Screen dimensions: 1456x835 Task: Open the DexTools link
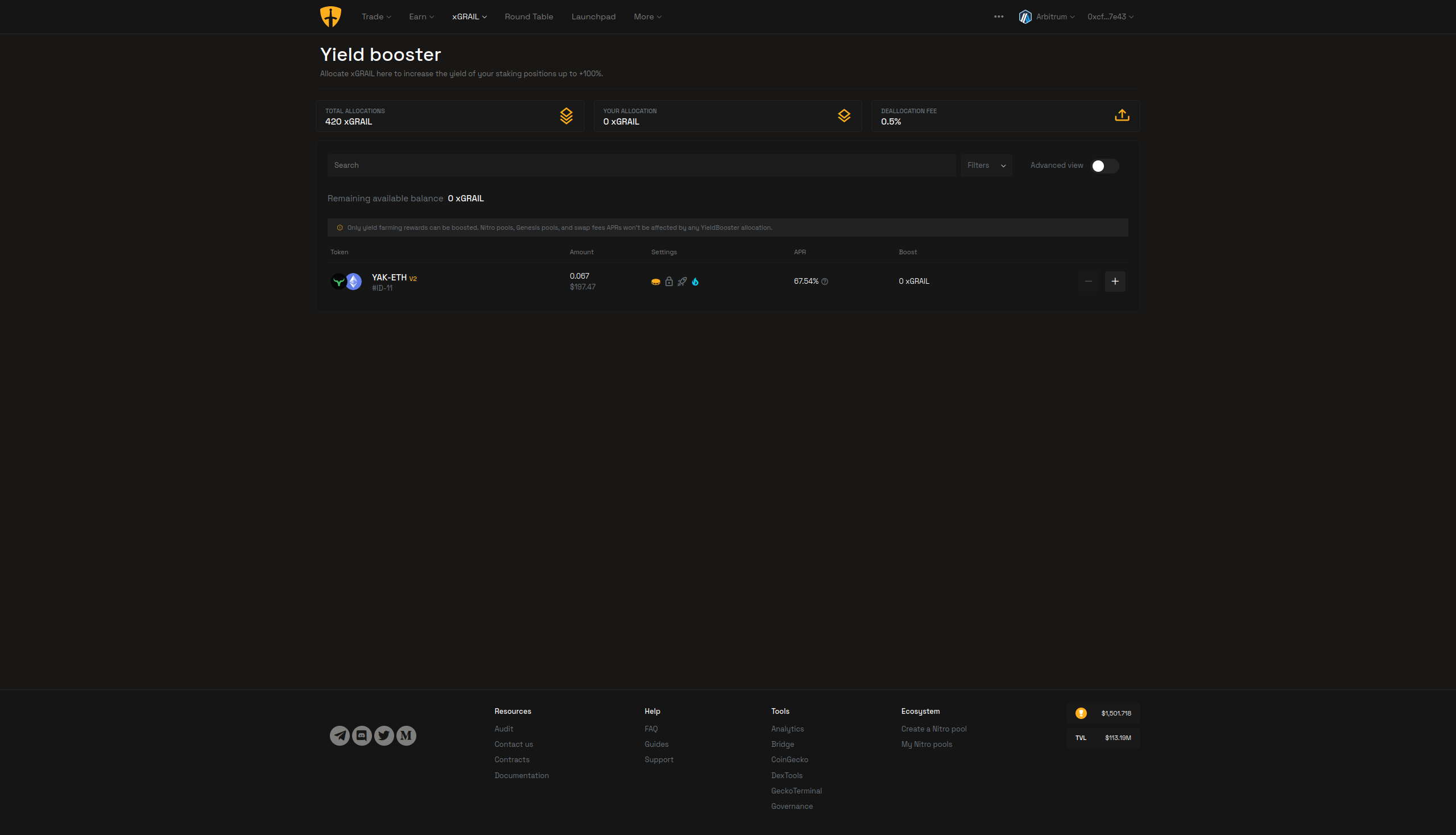(786, 775)
